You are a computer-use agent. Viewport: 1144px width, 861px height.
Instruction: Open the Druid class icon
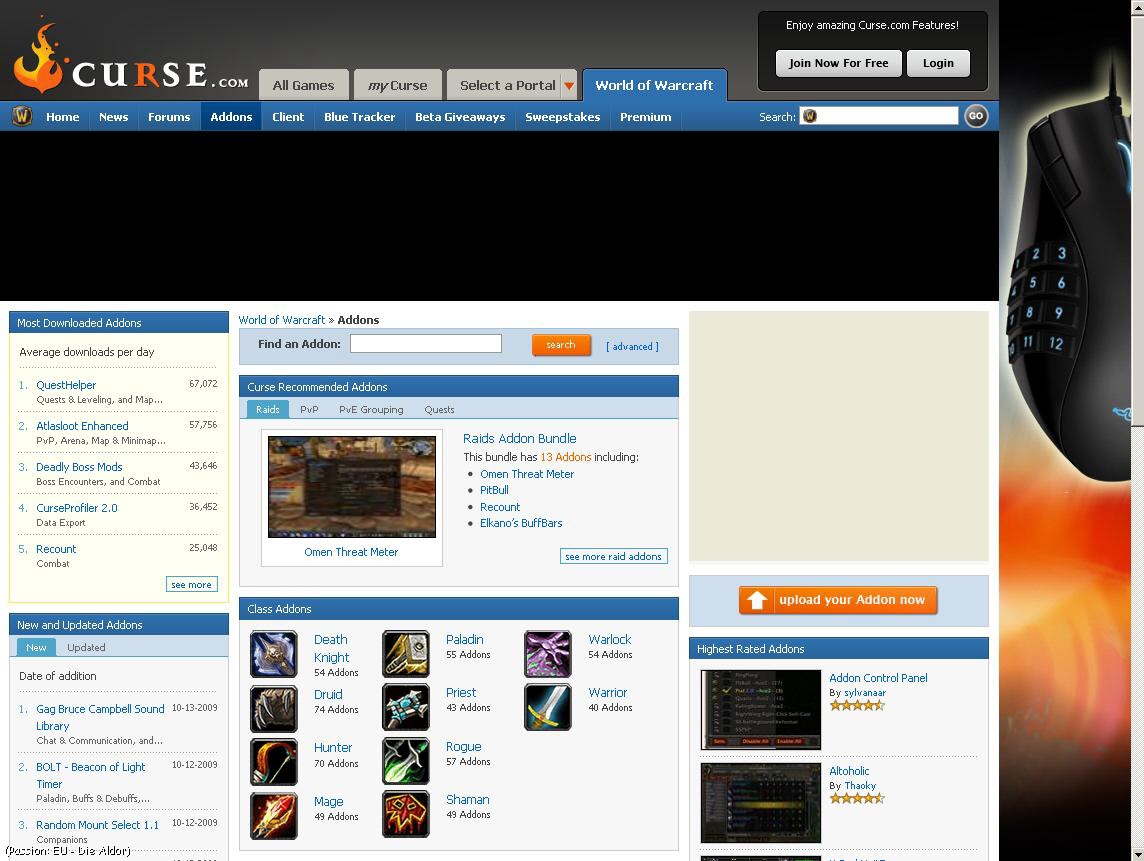(274, 709)
